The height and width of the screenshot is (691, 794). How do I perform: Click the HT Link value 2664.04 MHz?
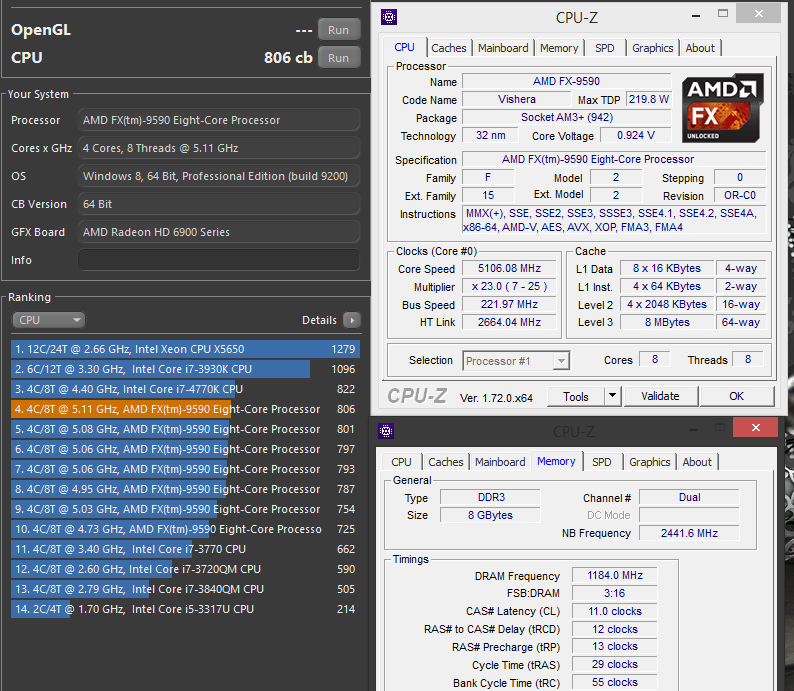[509, 322]
